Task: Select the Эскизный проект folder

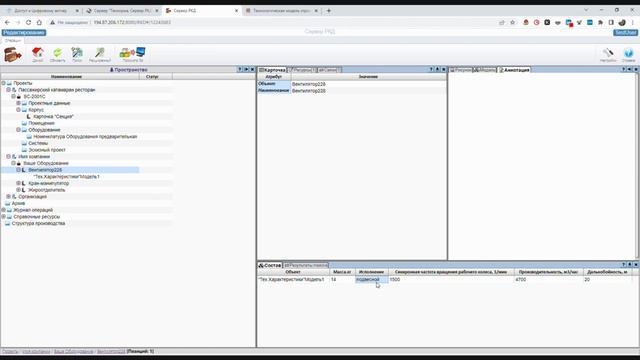Action: (47, 150)
